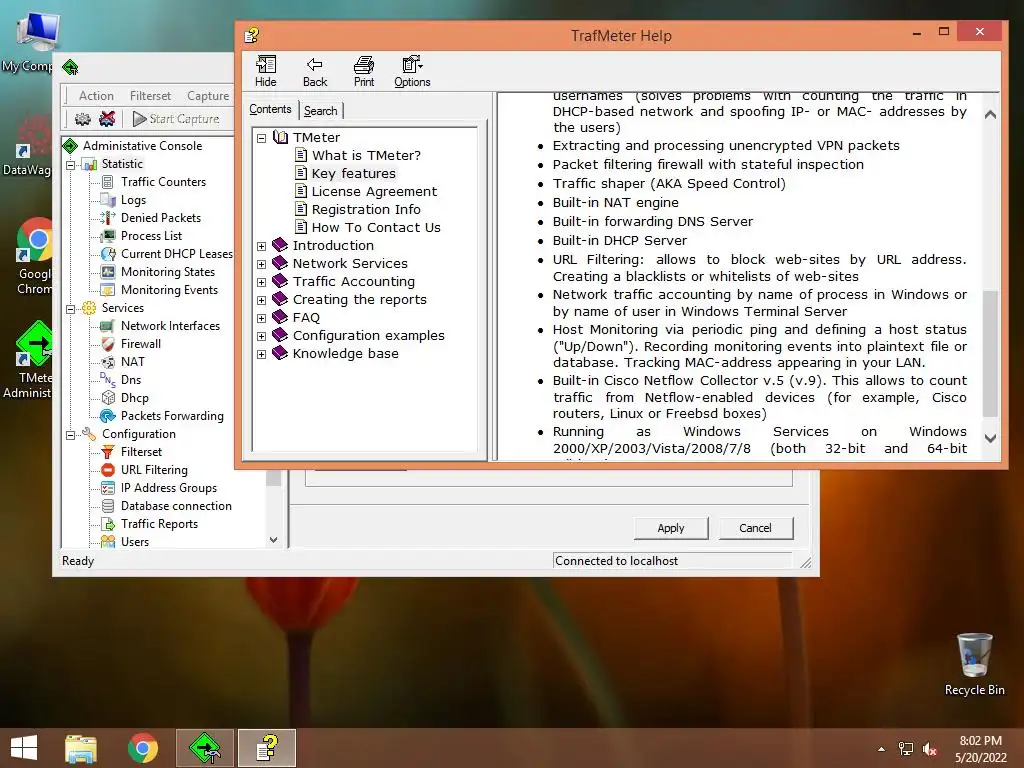Switch to TMeter console taskbar button
The width and height of the screenshot is (1024, 768).
205,748
